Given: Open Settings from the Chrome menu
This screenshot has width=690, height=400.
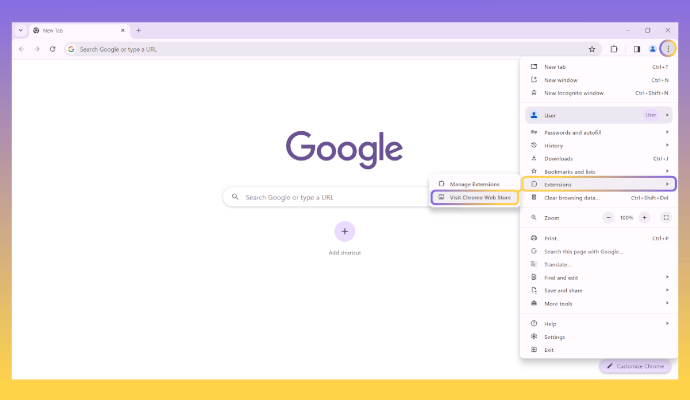Looking at the screenshot, I should tap(554, 337).
